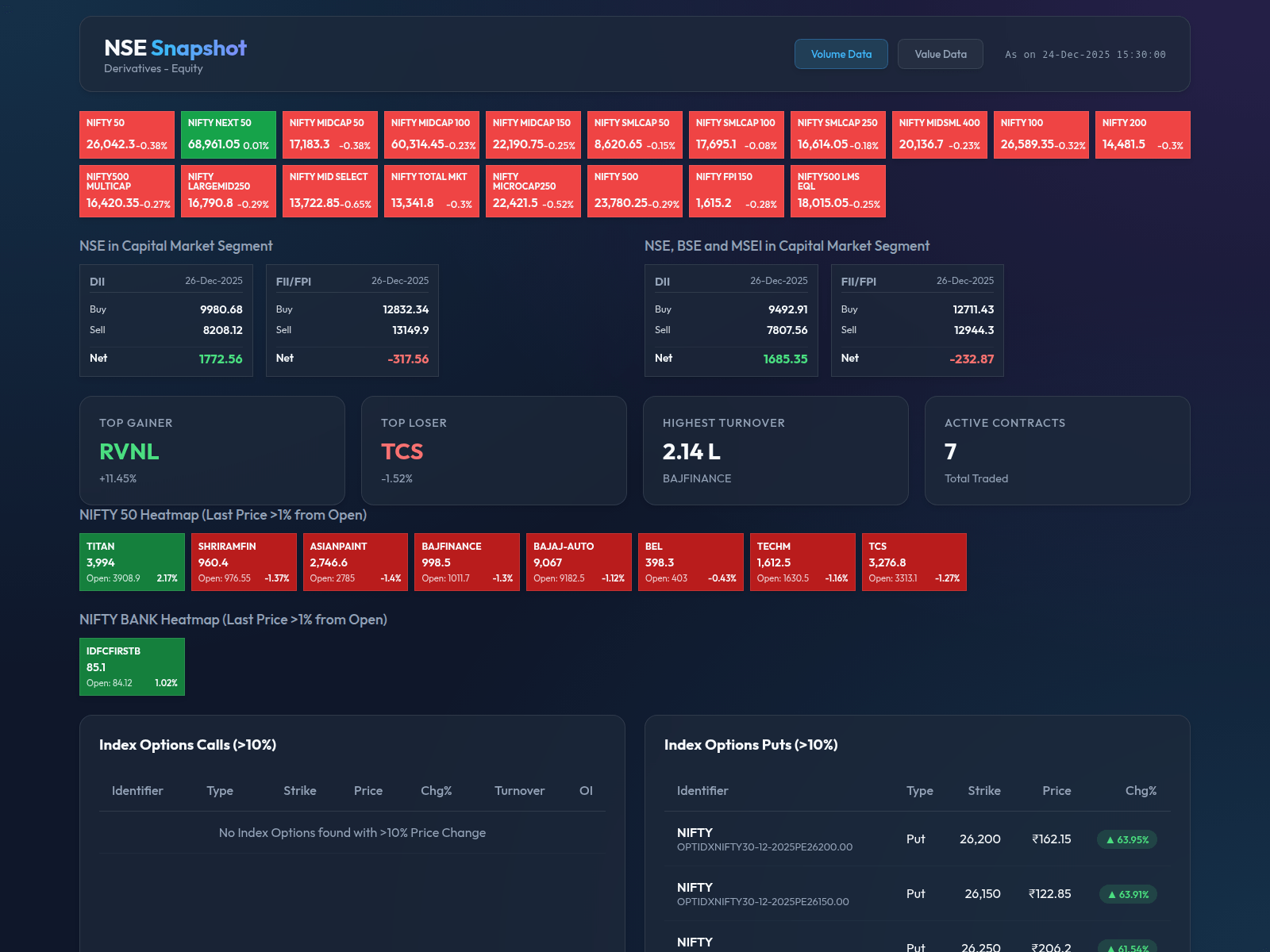
Task: Open the NIFTY FPI 150 tile
Action: point(737,191)
